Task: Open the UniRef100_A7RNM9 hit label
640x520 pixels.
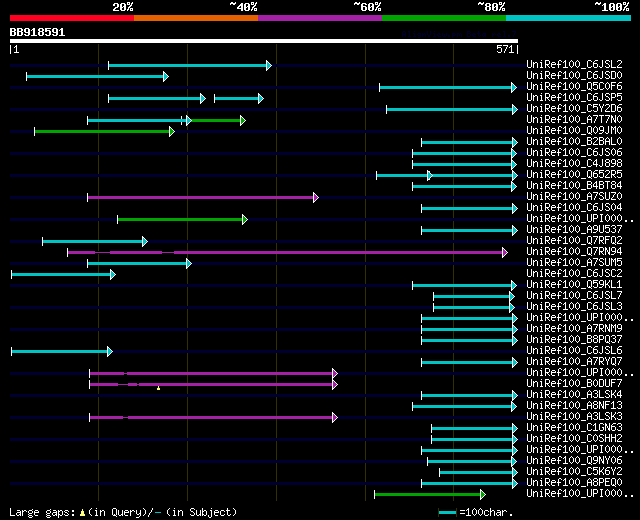Action: pyautogui.click(x=574, y=329)
